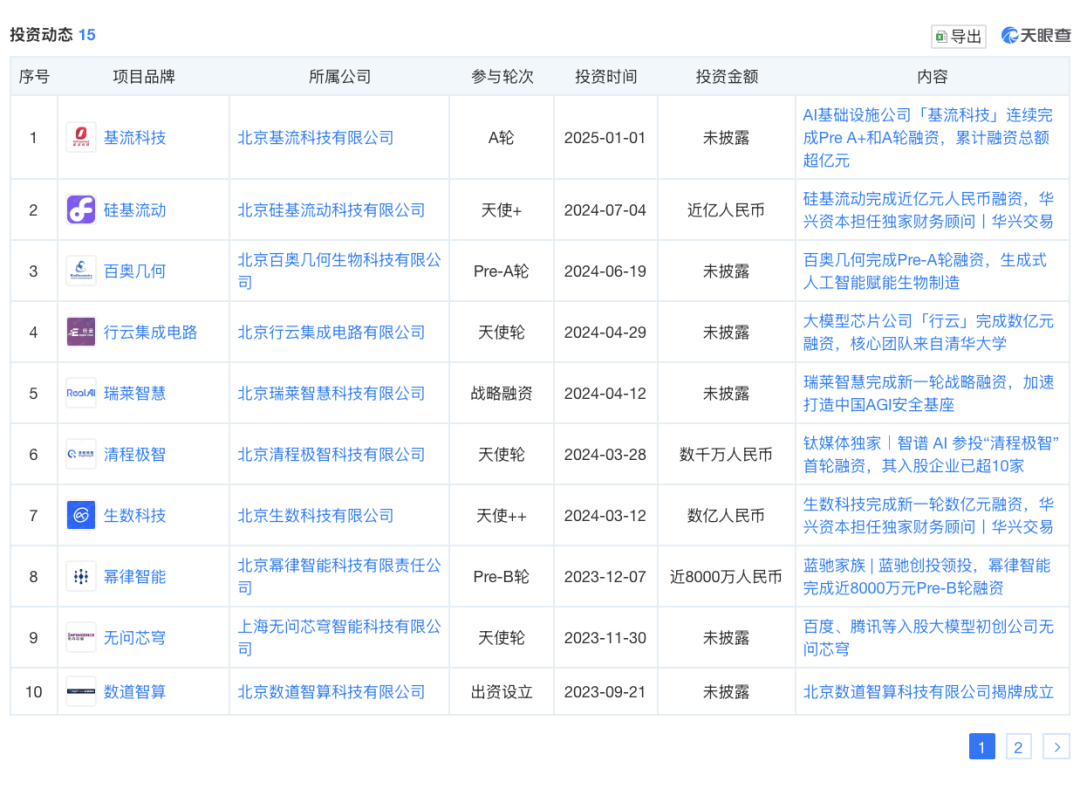1080x796 pixels.
Task: Click the 生数科技 blue logo icon
Action: [81, 515]
